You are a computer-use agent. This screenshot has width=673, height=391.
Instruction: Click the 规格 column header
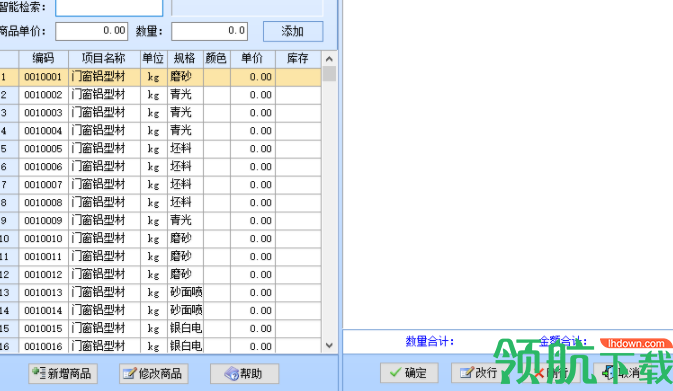pos(185,58)
